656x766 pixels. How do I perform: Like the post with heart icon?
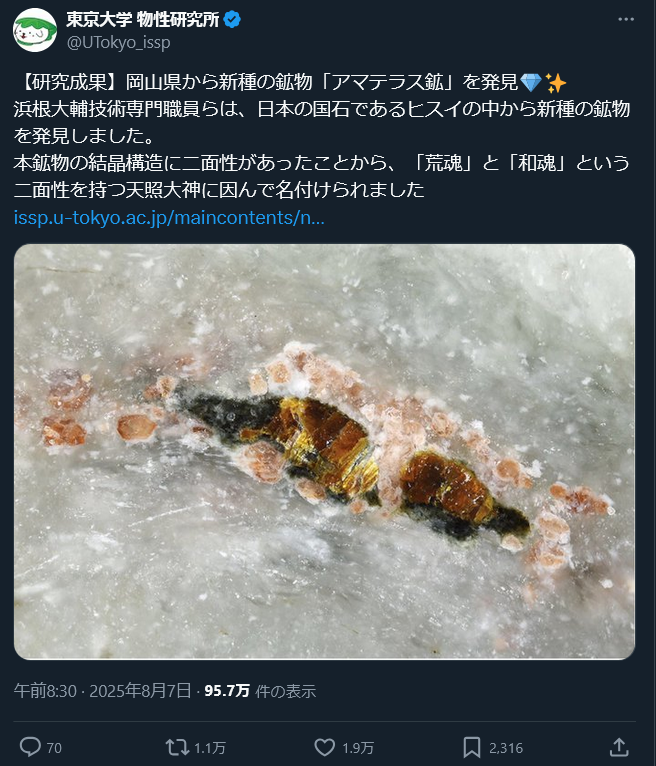click(x=324, y=747)
